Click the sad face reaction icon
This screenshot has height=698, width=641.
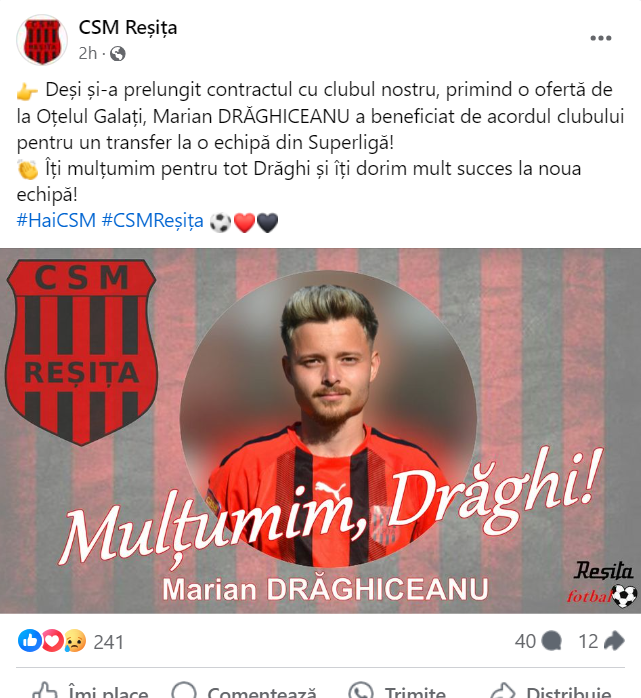(75, 641)
